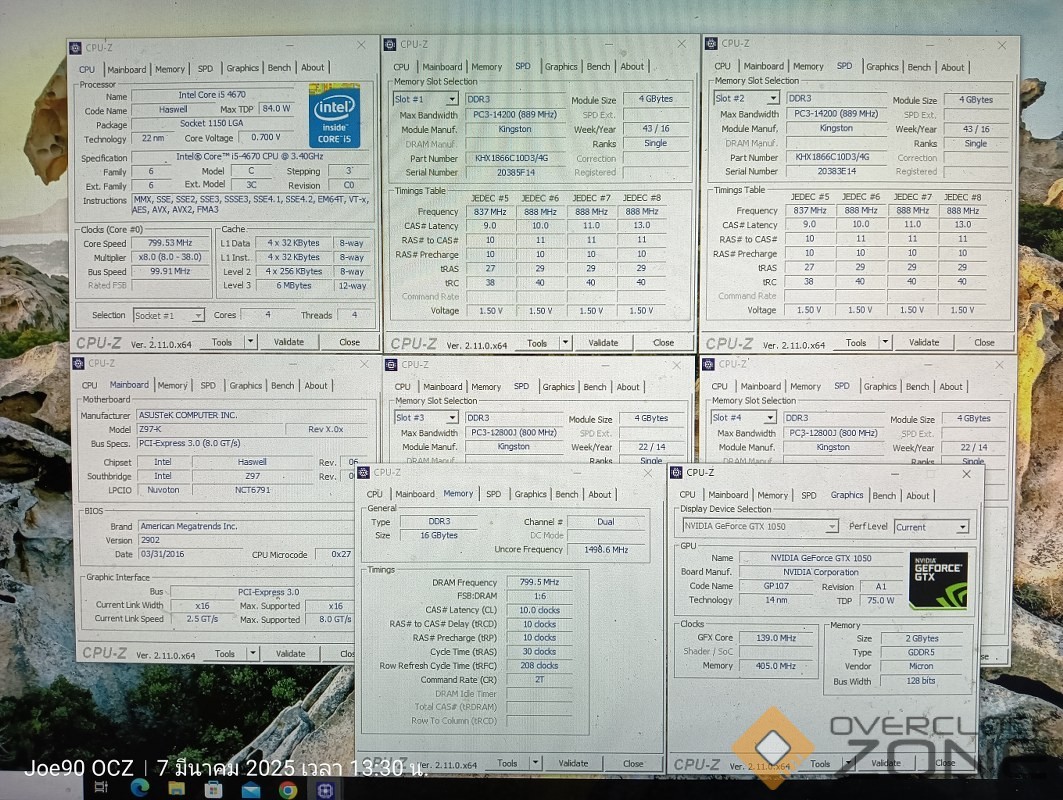The width and height of the screenshot is (1063, 800).
Task: Expand the Socket #1 selection dropdown
Action: point(197,315)
